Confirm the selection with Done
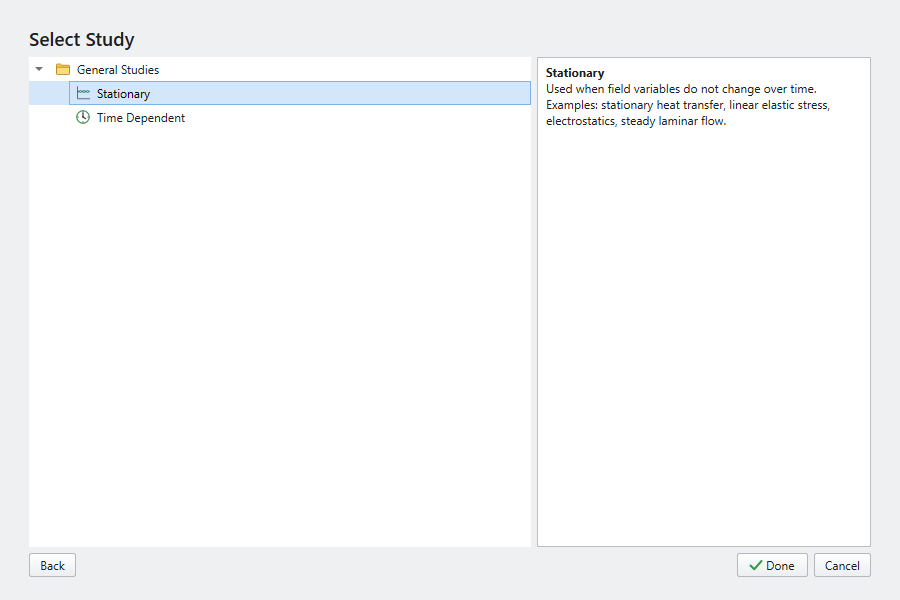Viewport: 900px width, 600px height. pyautogui.click(x=772, y=565)
